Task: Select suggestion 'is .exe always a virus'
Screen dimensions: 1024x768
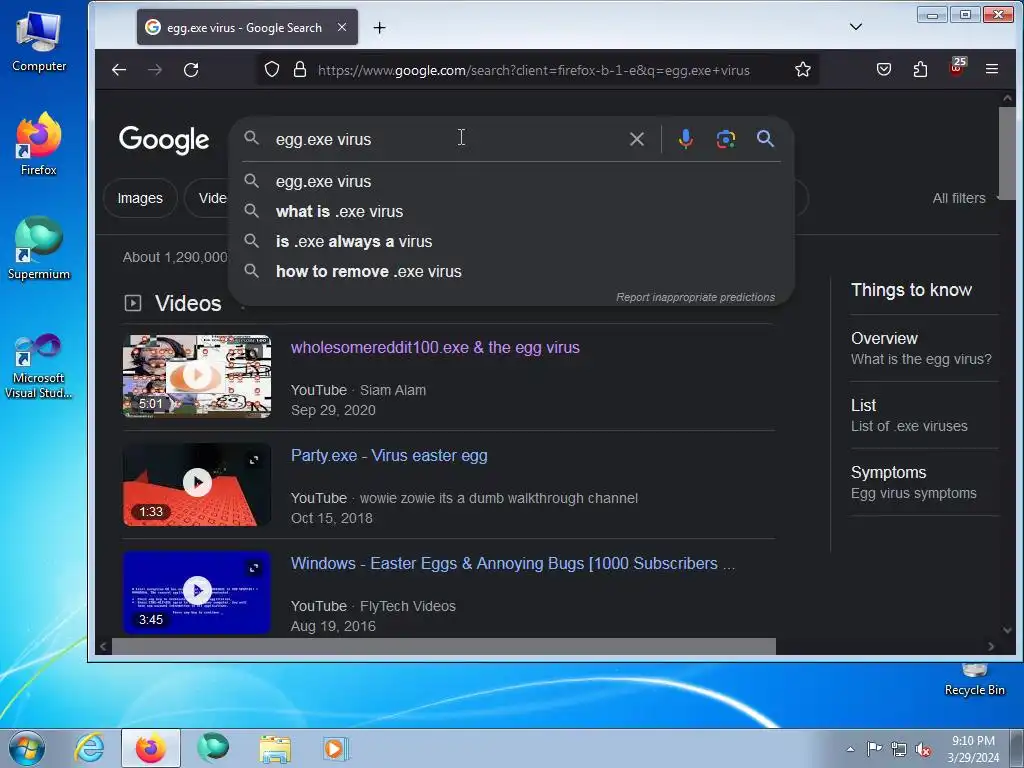Action: click(x=511, y=242)
